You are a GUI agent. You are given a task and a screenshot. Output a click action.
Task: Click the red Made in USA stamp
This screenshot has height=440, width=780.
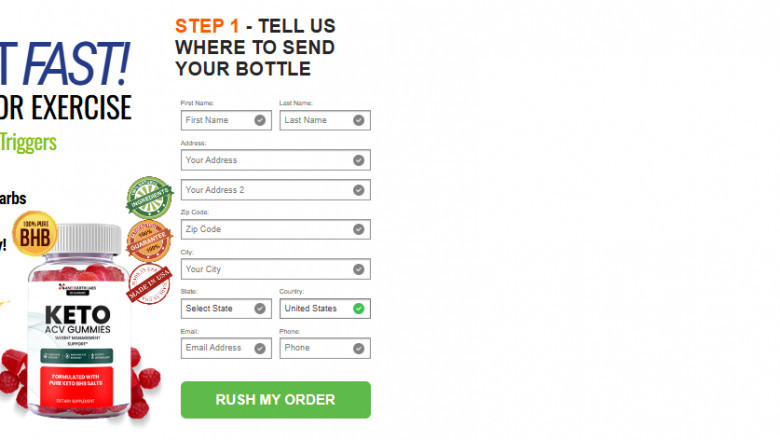click(x=150, y=284)
